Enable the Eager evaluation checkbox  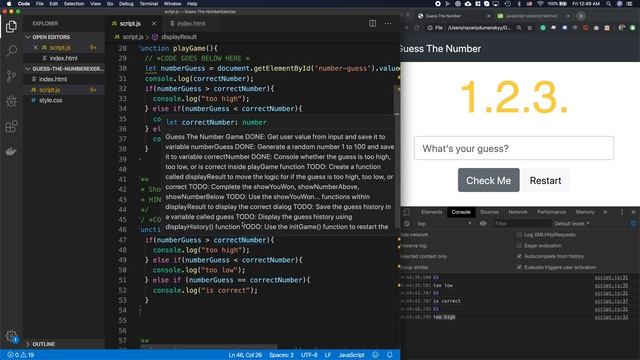[519, 246]
